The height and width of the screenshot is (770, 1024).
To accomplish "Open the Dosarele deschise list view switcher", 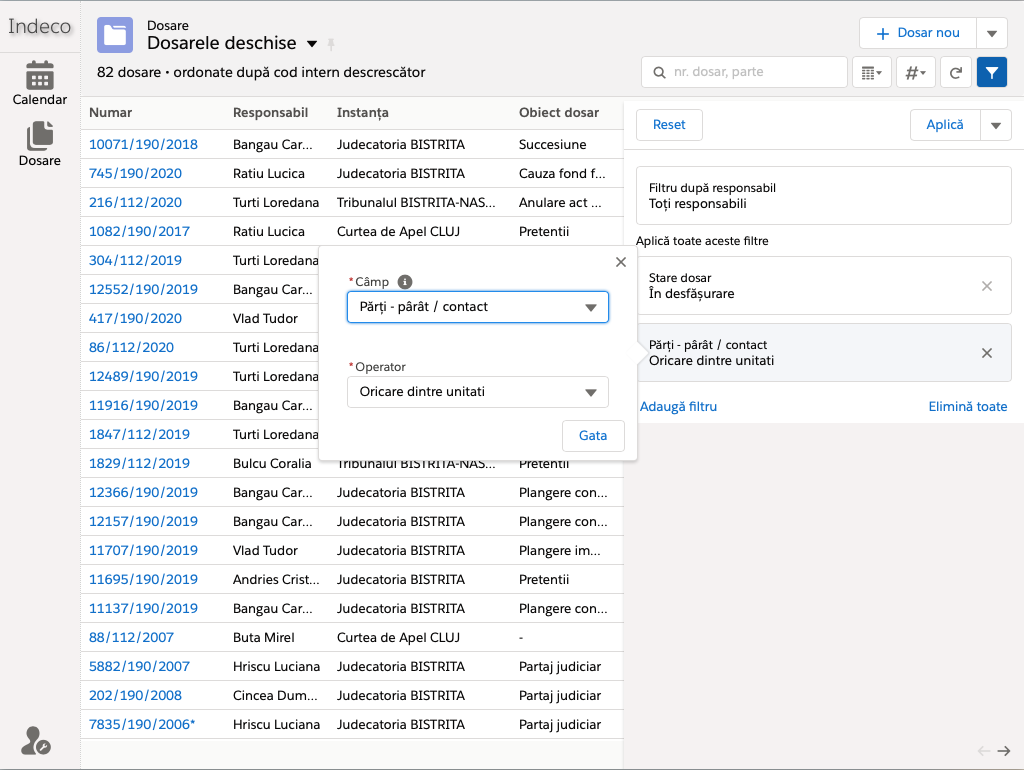I will [x=312, y=44].
